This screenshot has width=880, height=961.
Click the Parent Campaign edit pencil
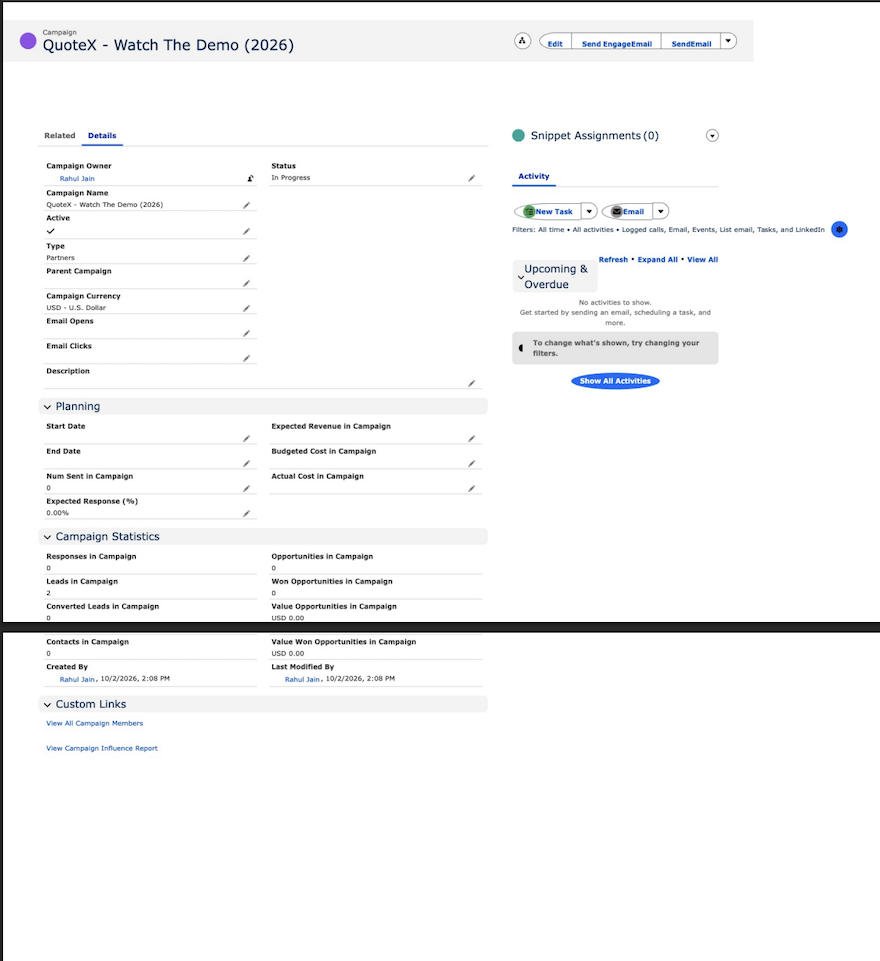click(246, 283)
